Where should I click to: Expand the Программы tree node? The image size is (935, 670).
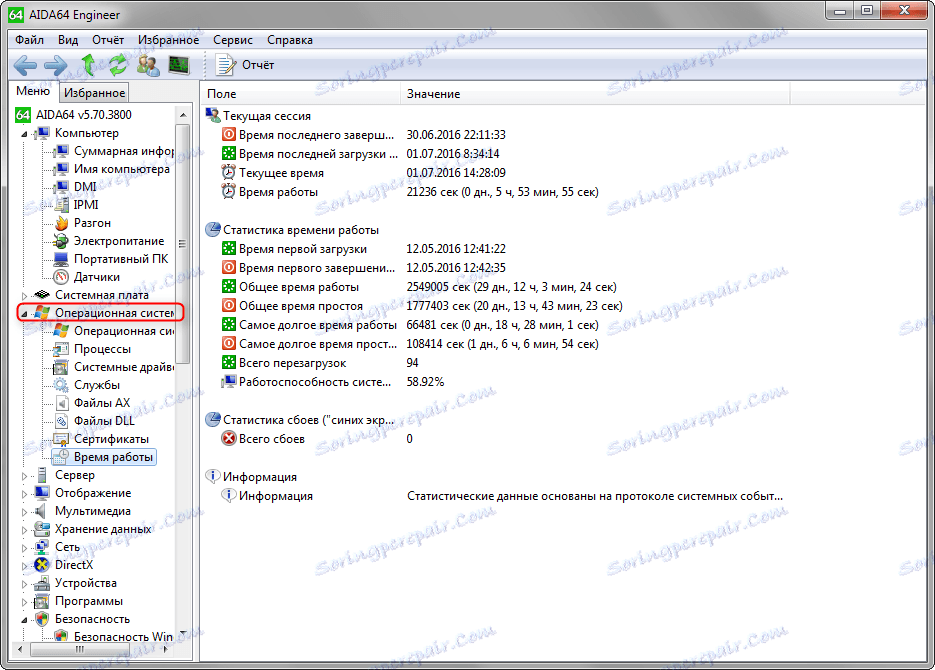(x=24, y=601)
